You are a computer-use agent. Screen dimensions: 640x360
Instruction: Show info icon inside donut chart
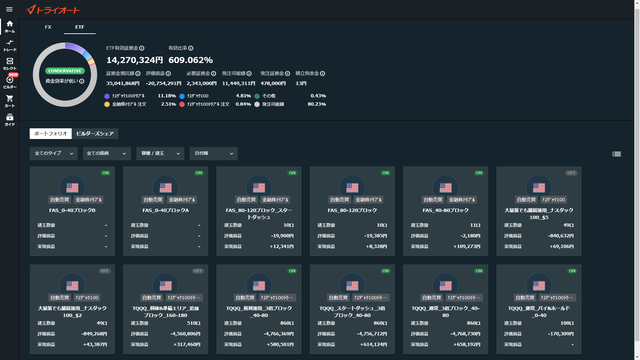pyautogui.click(x=82, y=81)
